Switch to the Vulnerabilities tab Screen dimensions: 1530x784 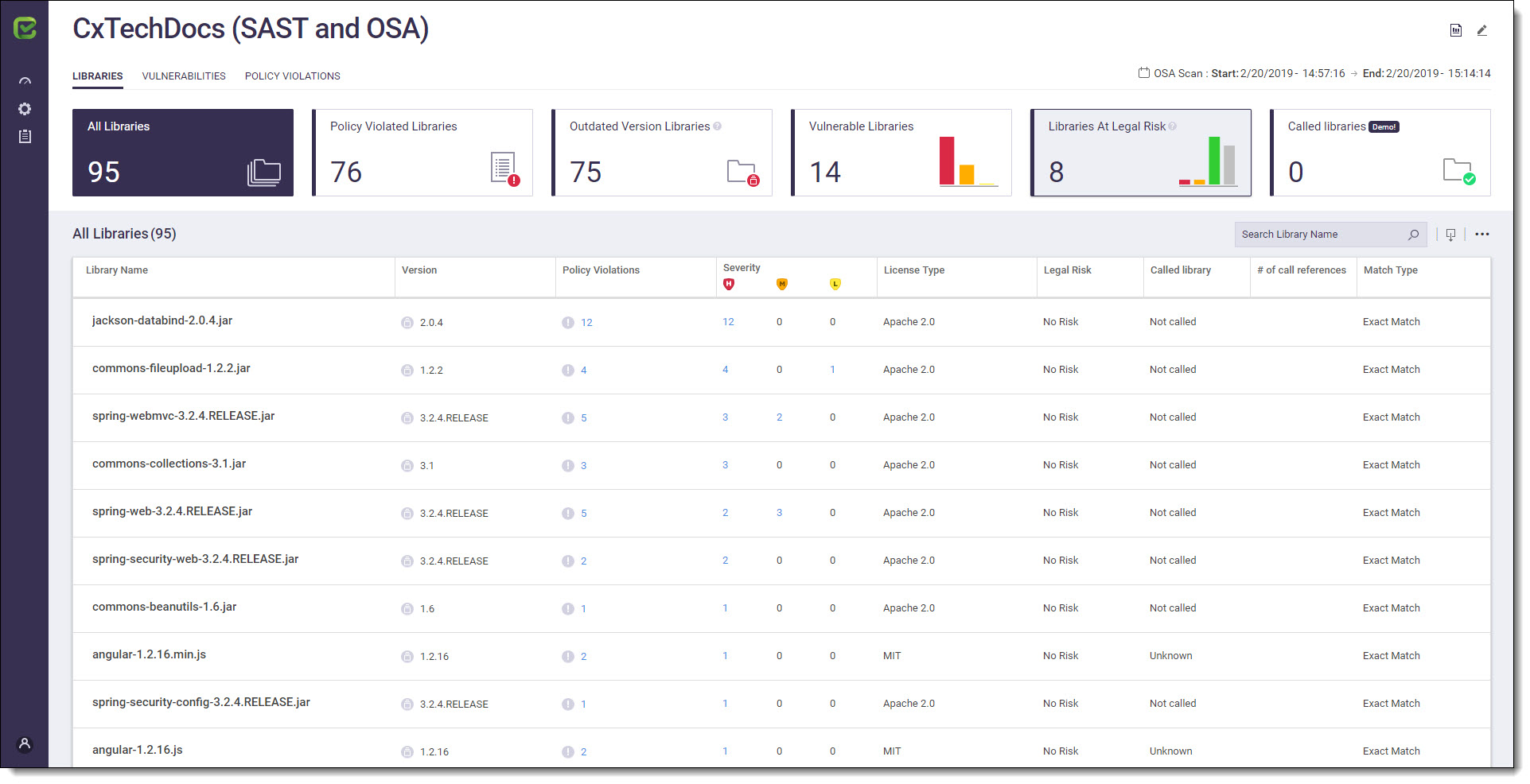pyautogui.click(x=184, y=76)
